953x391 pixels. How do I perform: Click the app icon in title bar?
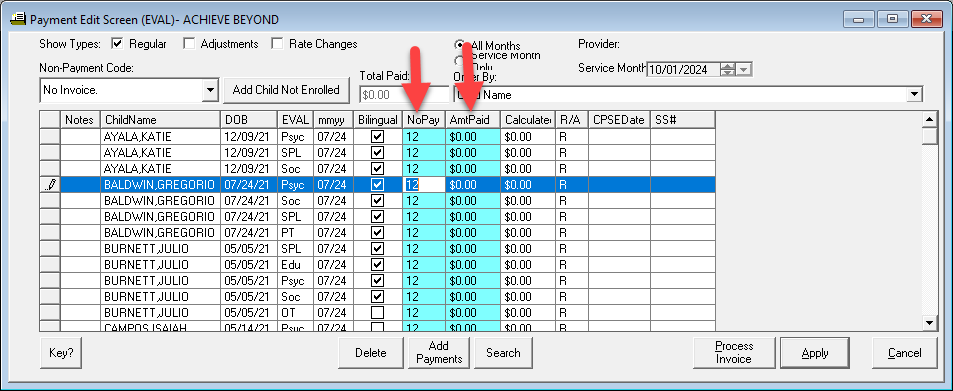coord(18,19)
